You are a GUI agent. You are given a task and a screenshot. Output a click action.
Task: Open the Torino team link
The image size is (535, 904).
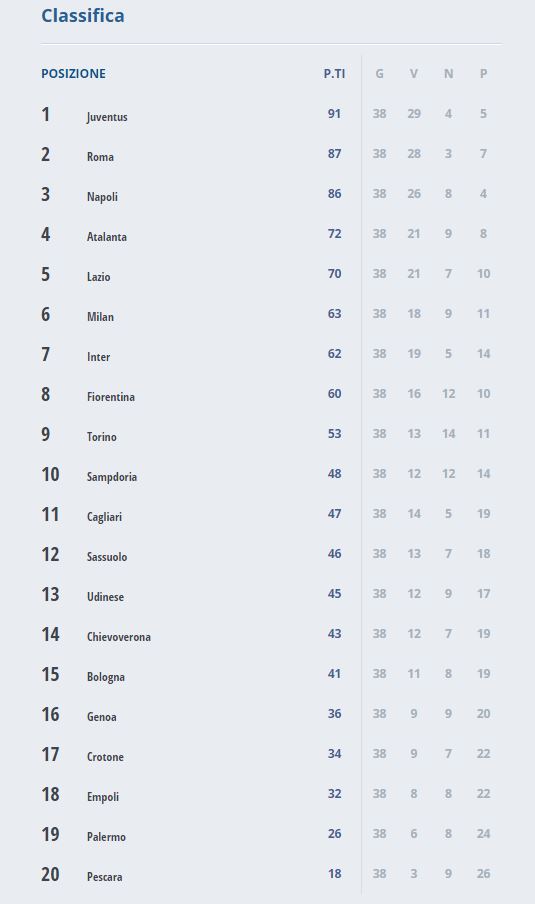[101, 437]
